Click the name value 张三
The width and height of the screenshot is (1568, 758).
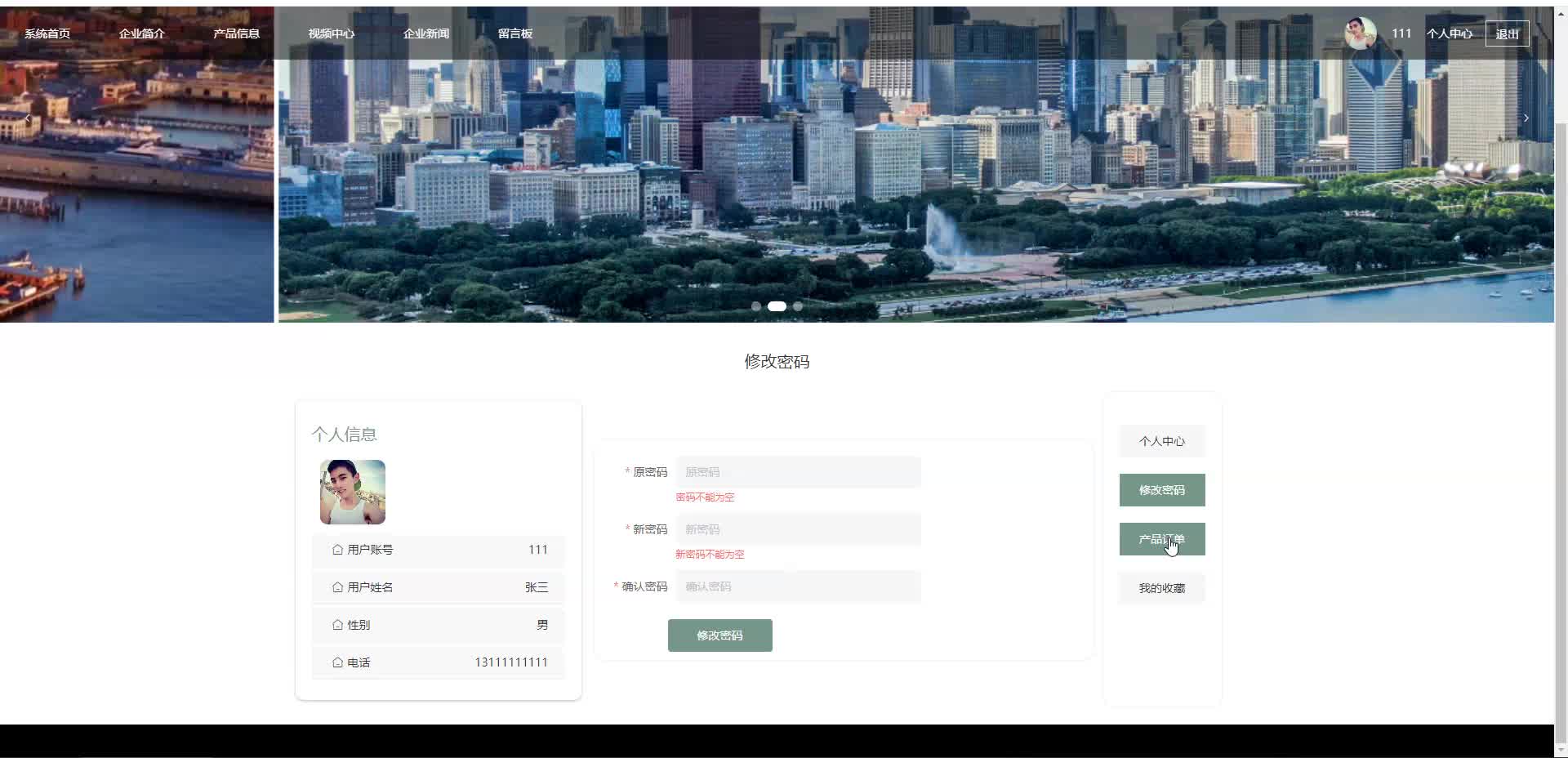point(537,587)
